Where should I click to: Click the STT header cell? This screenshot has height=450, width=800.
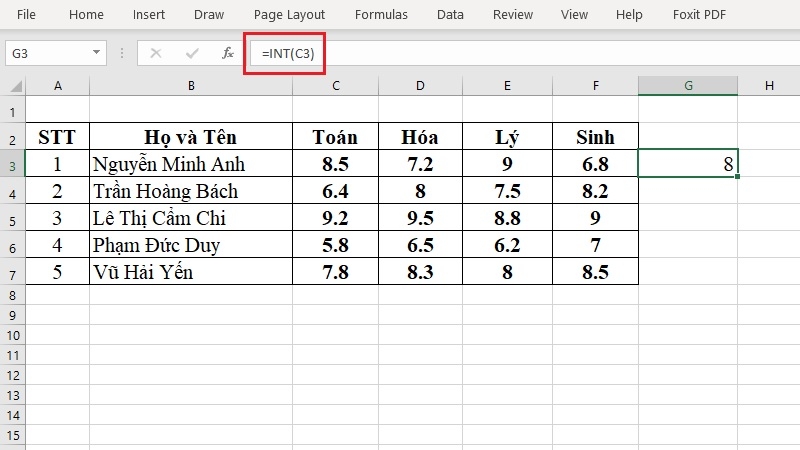pos(58,136)
